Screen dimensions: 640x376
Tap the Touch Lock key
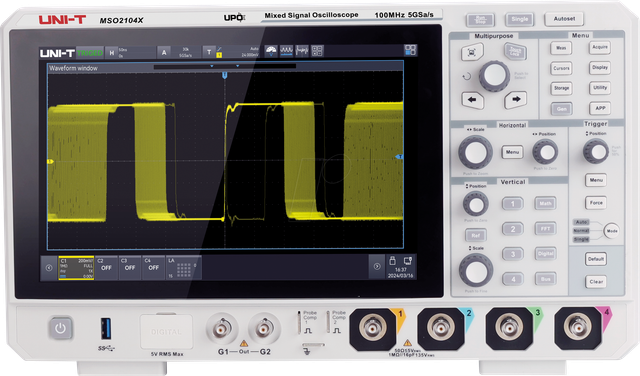pos(515,52)
